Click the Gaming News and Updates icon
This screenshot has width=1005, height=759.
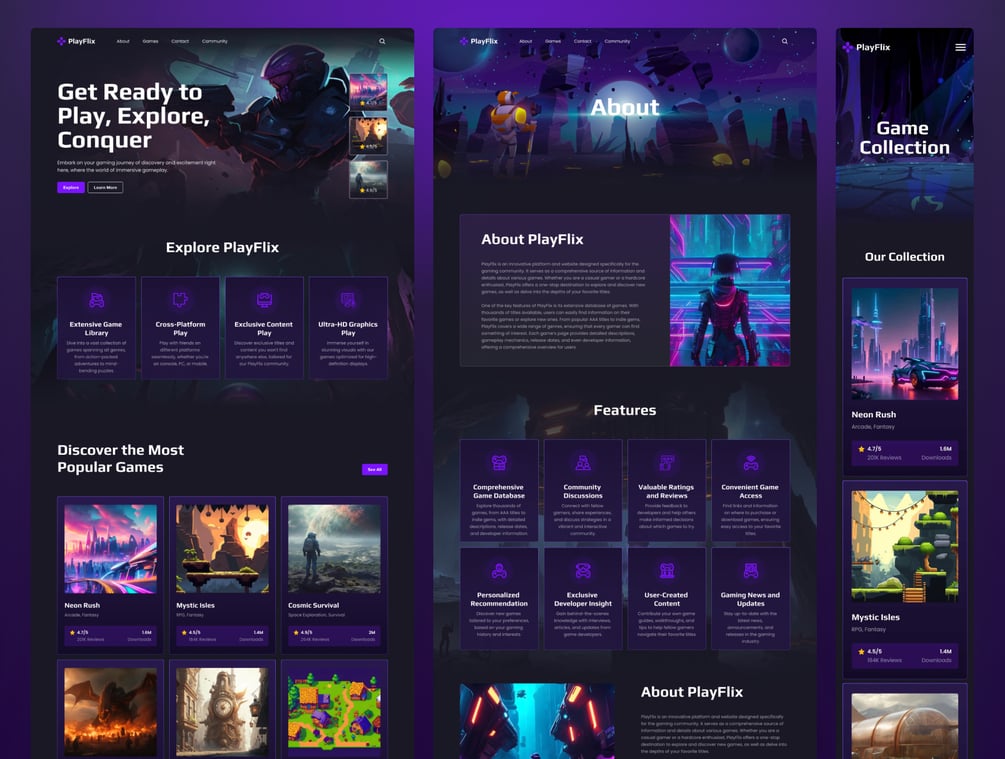[x=751, y=570]
